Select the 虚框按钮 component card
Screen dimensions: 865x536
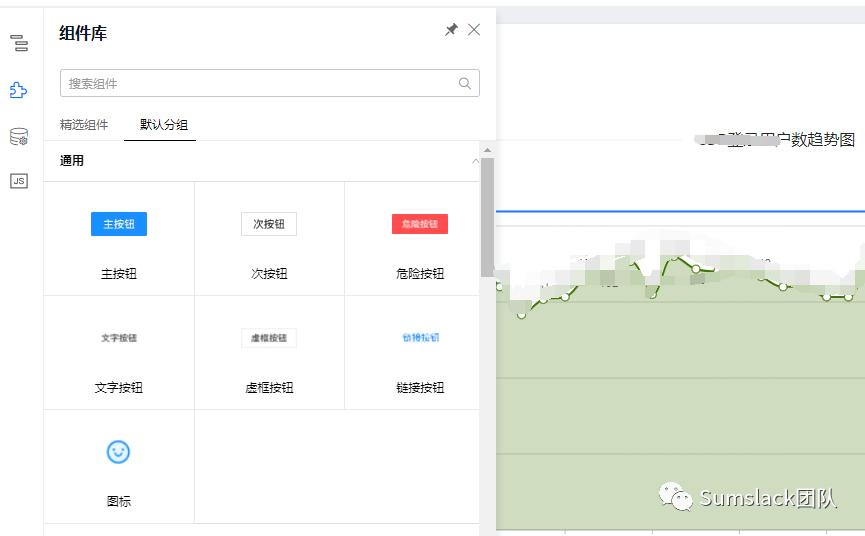coord(269,353)
